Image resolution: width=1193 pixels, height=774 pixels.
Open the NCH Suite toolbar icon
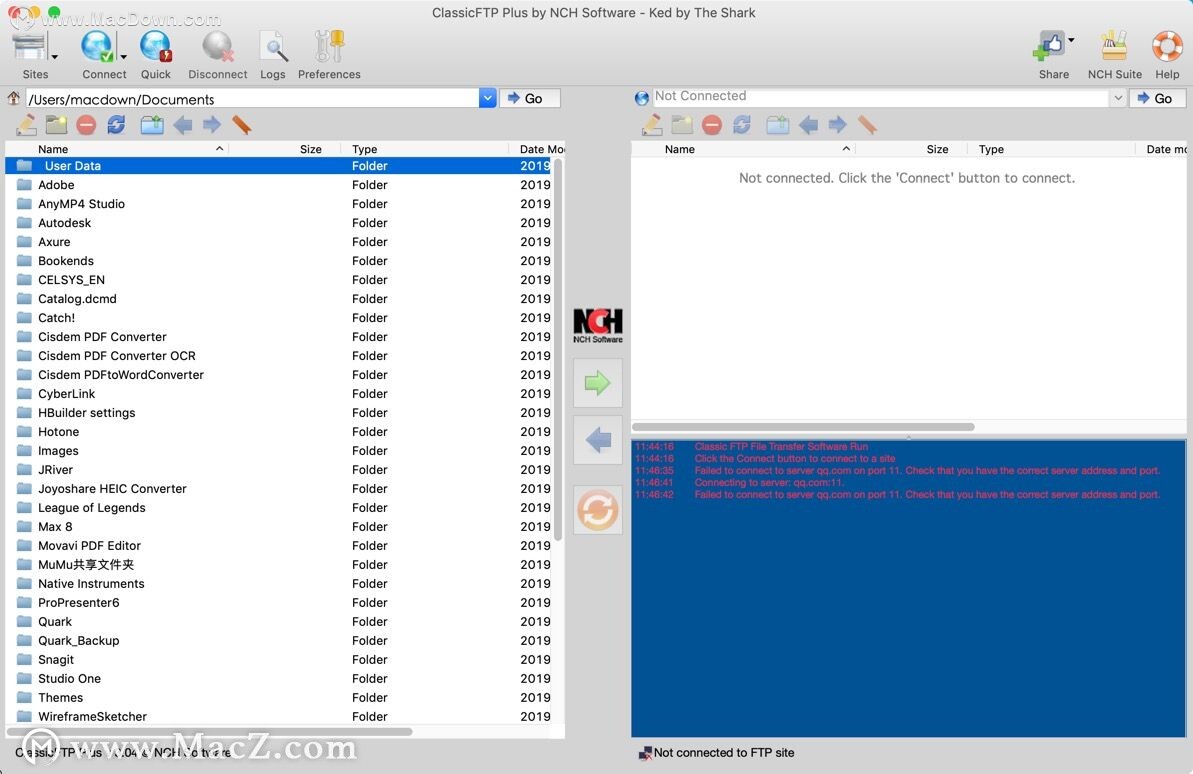[x=1114, y=46]
